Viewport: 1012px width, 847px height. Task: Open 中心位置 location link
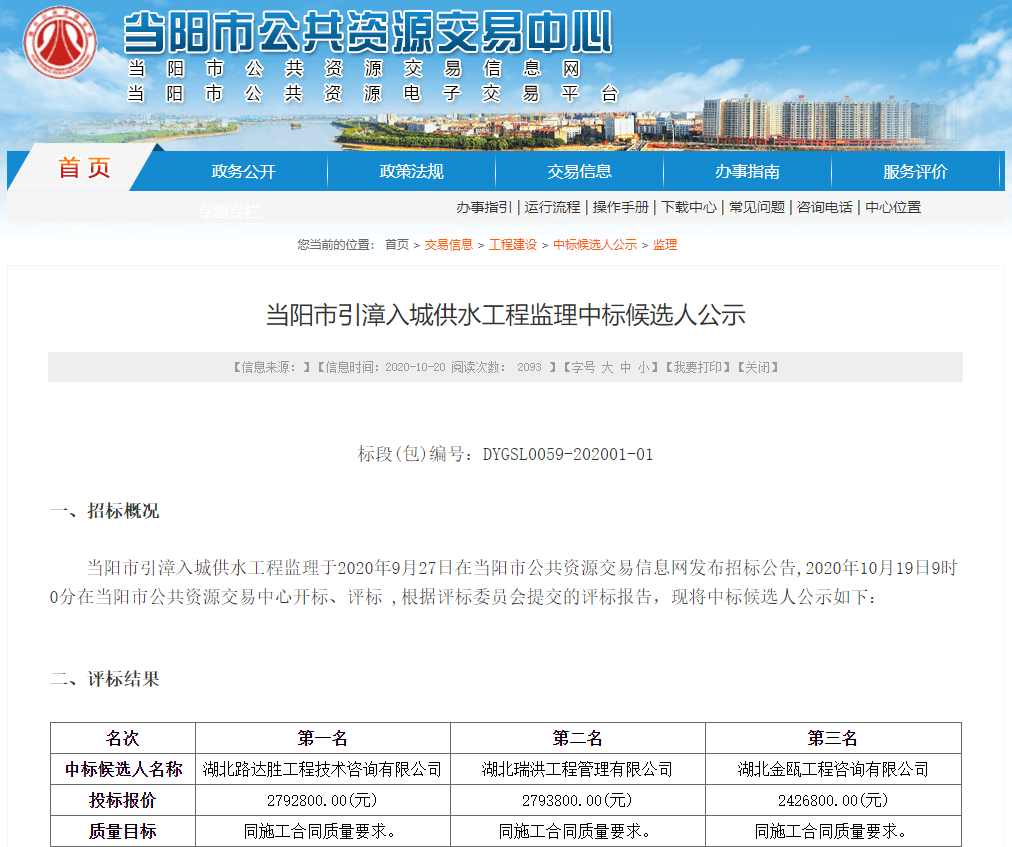(x=893, y=207)
